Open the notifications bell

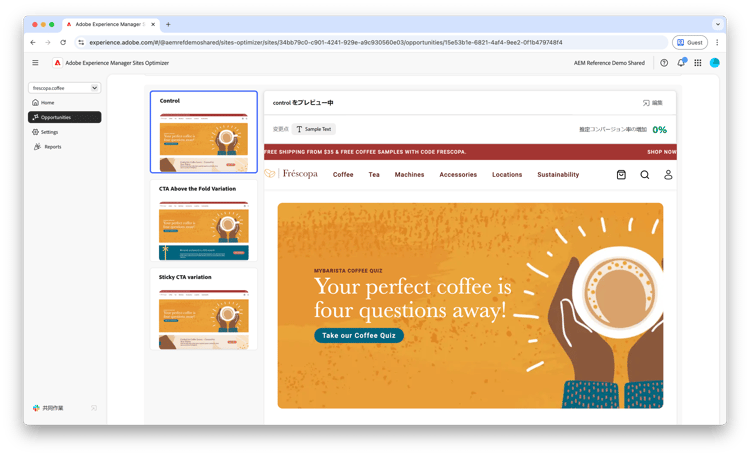pos(681,63)
